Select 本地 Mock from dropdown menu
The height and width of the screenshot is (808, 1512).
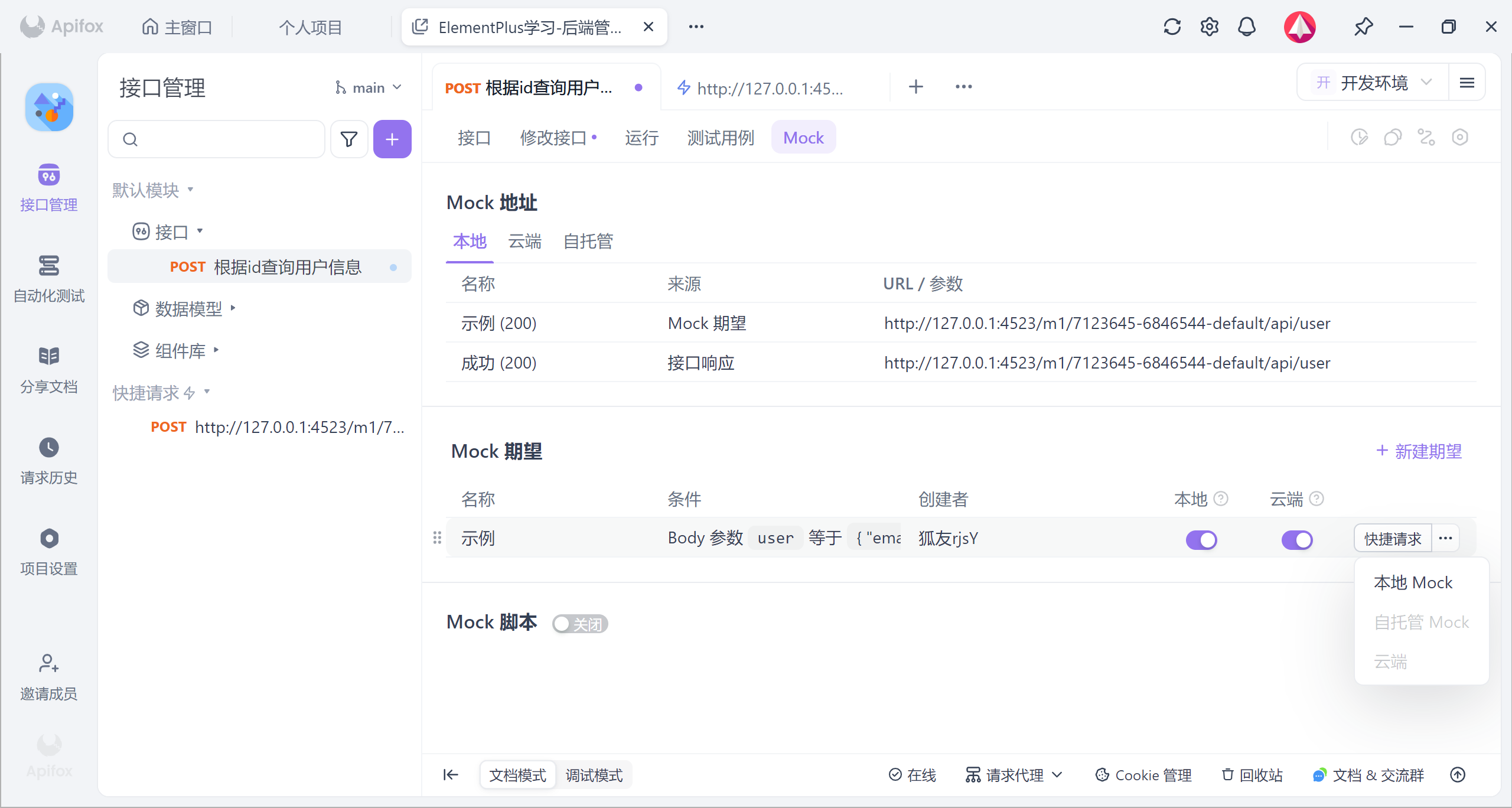click(x=1413, y=582)
